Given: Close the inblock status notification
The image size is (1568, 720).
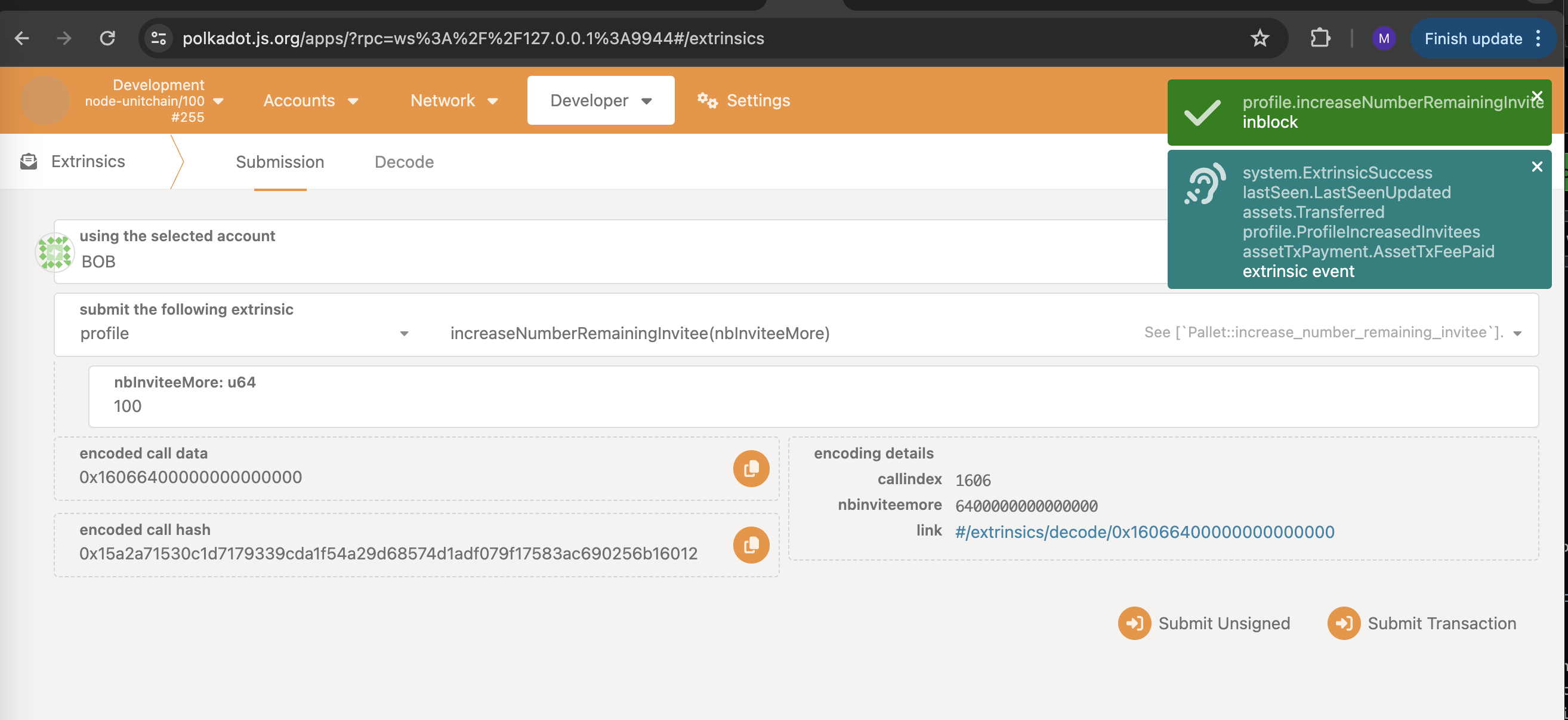Looking at the screenshot, I should (1536, 96).
